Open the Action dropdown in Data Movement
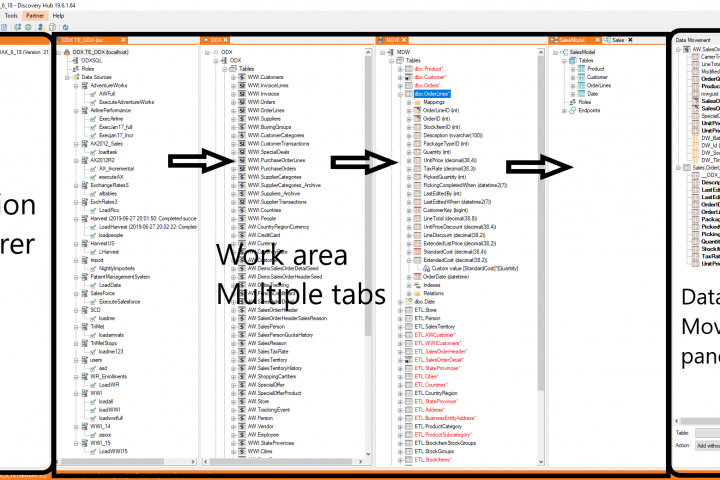720x480 pixels. click(x=706, y=445)
